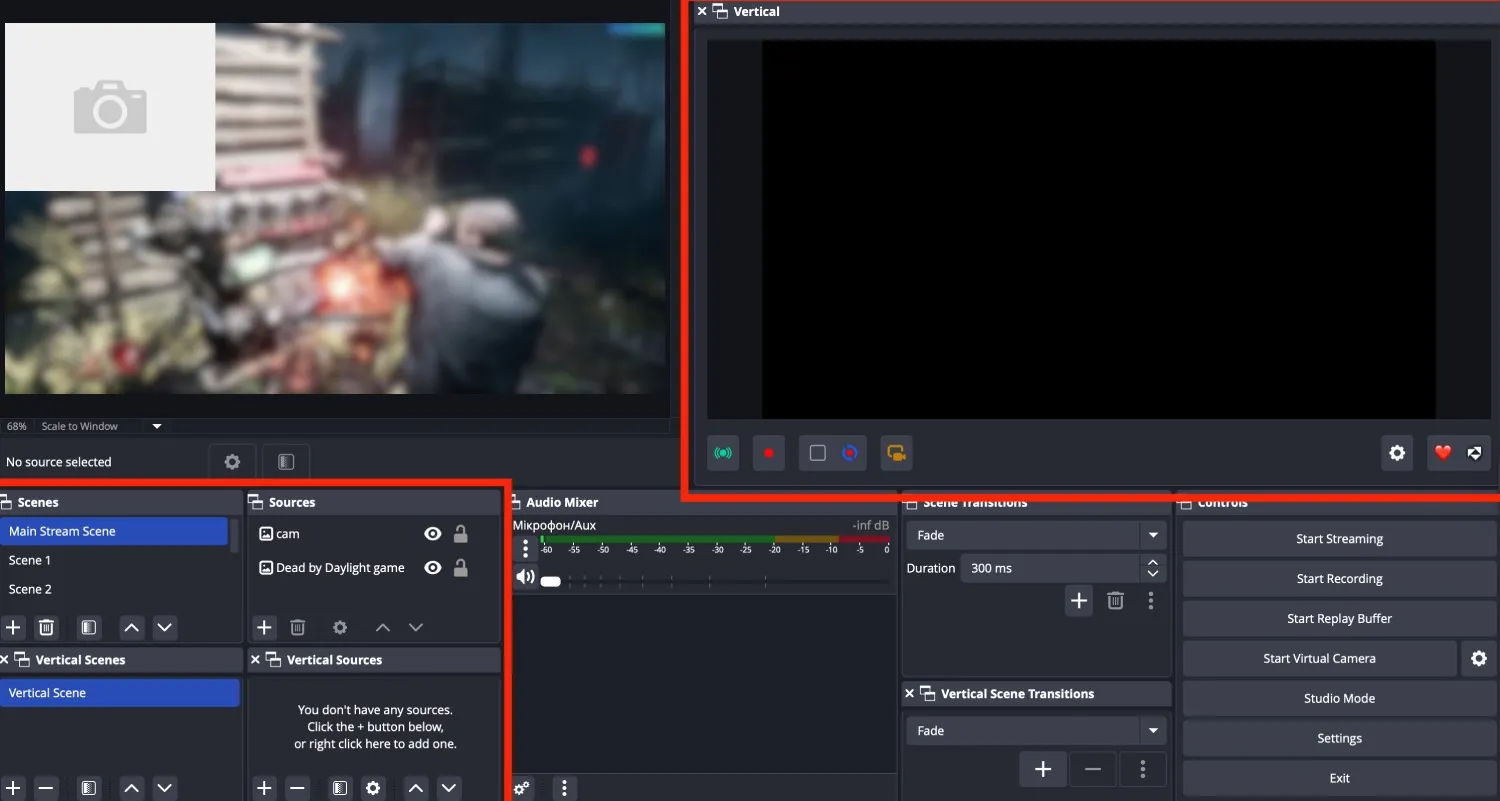Move scene up in Scenes panel
Image resolution: width=1500 pixels, height=801 pixels.
131,628
